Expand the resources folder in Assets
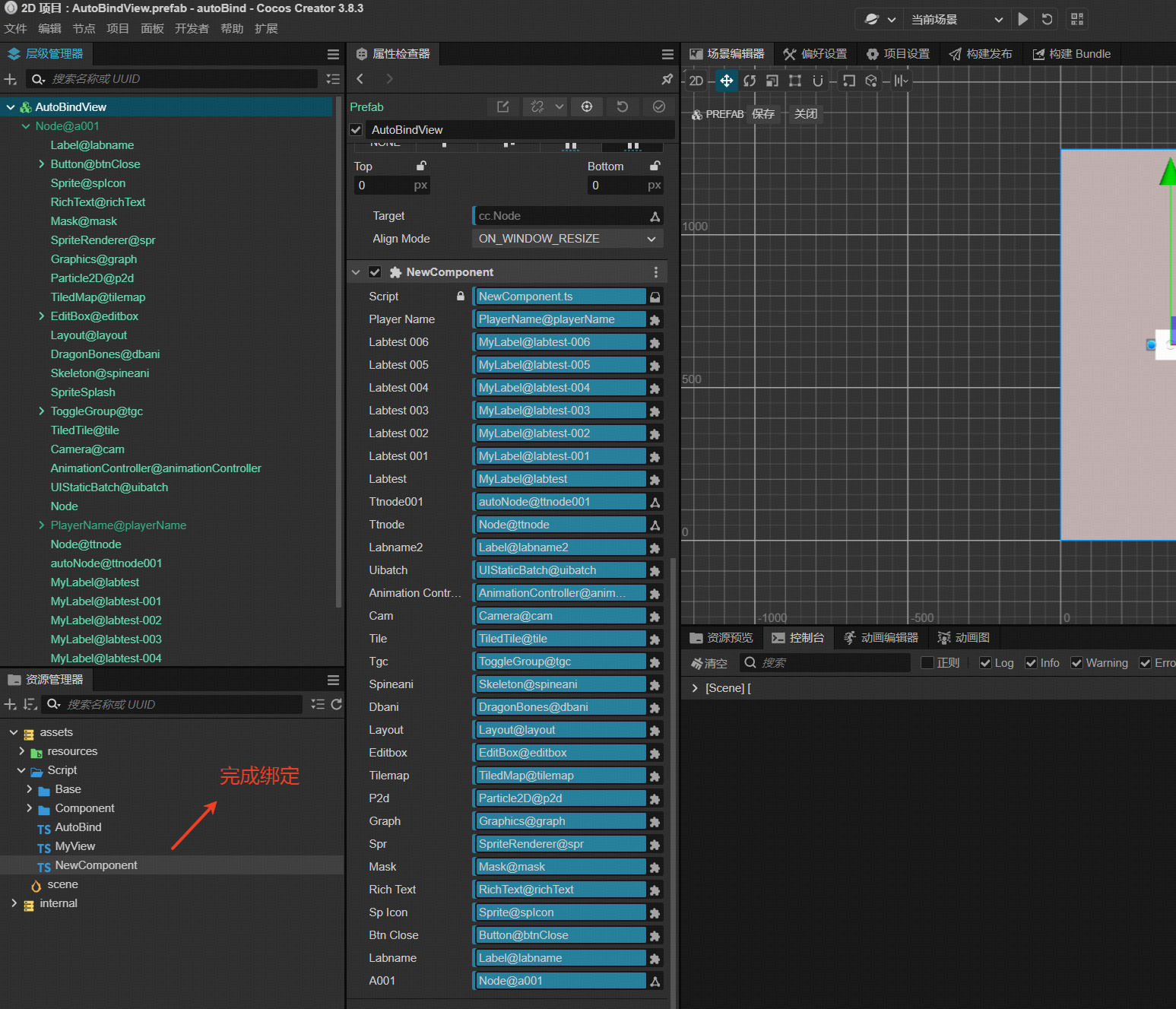The image size is (1176, 1009). click(21, 751)
